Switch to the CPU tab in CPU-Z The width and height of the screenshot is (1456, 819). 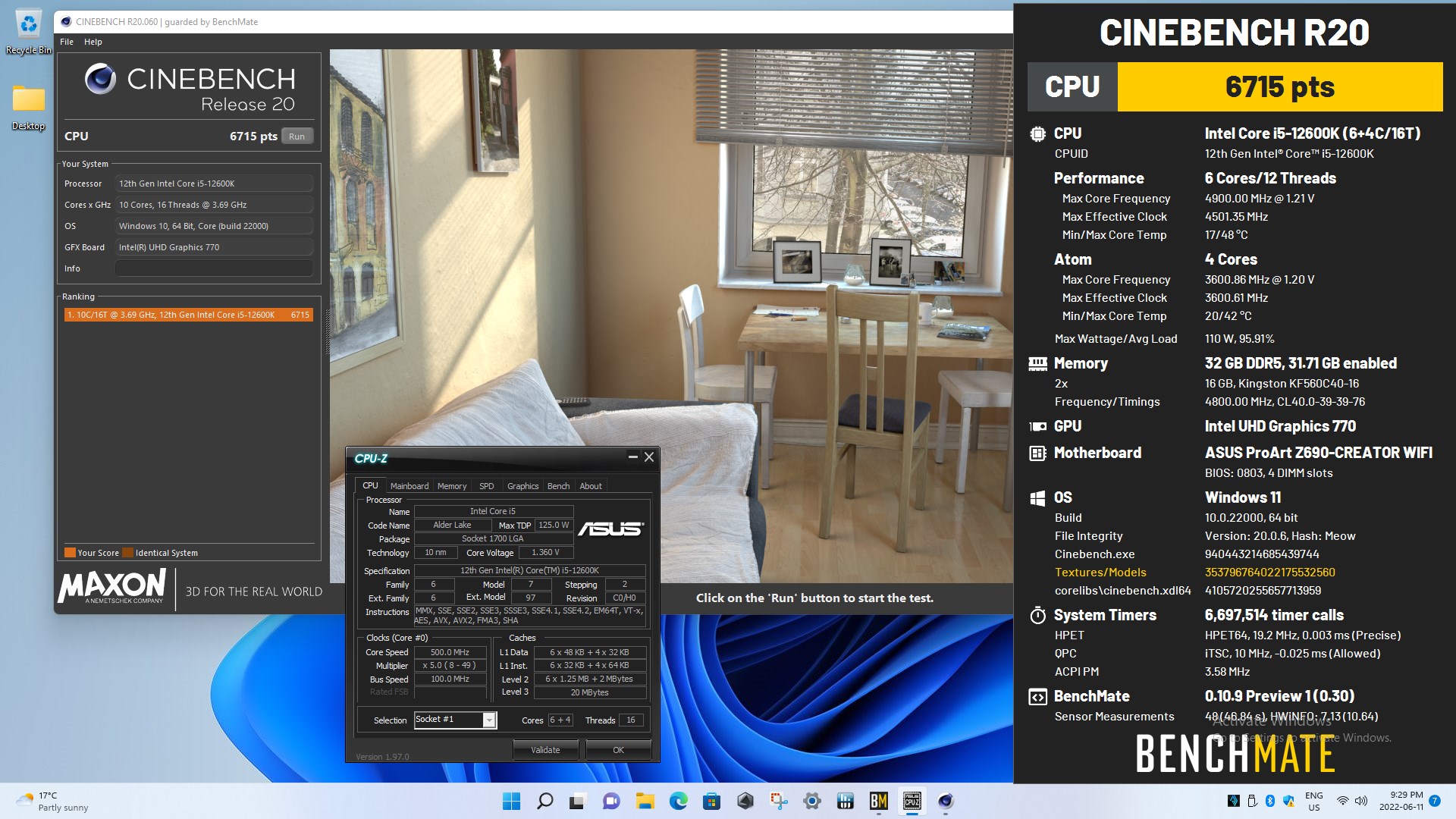[370, 485]
